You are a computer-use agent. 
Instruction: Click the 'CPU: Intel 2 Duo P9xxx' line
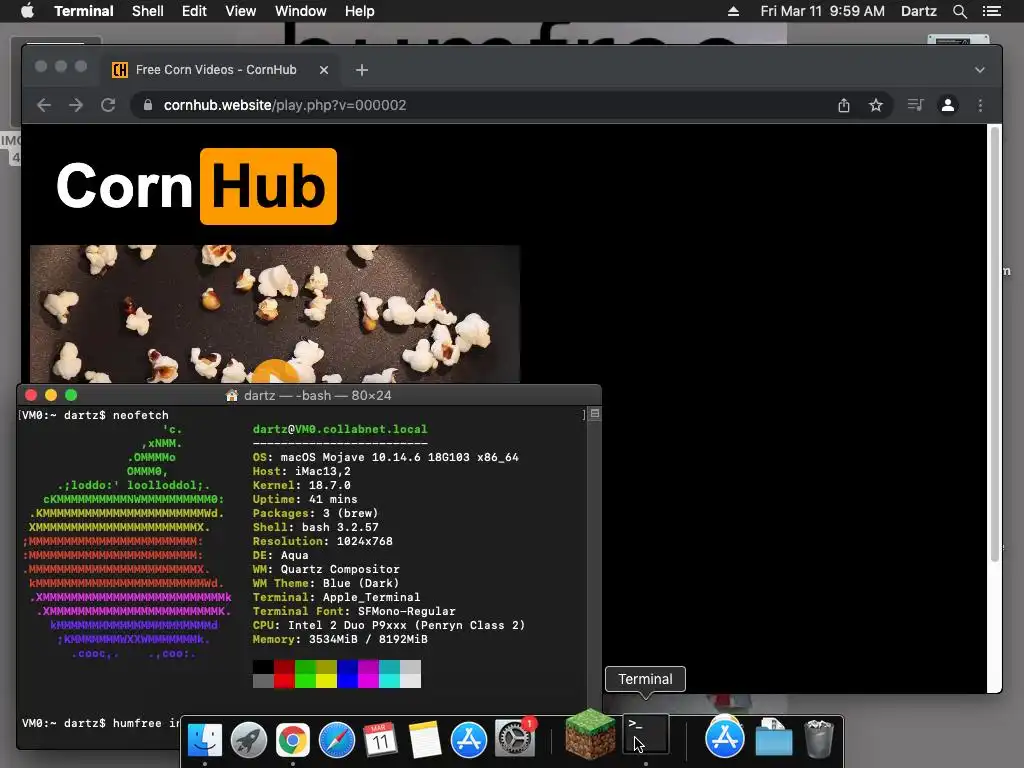[389, 625]
